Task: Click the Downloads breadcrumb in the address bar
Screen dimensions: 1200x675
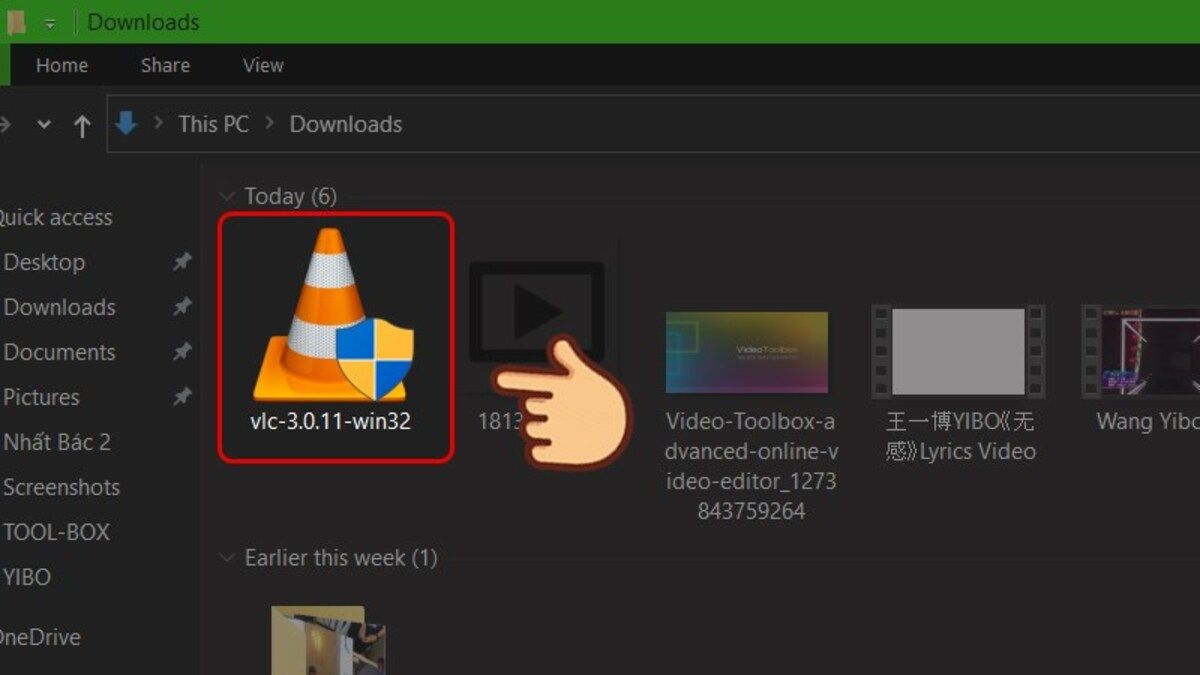Action: pos(346,124)
